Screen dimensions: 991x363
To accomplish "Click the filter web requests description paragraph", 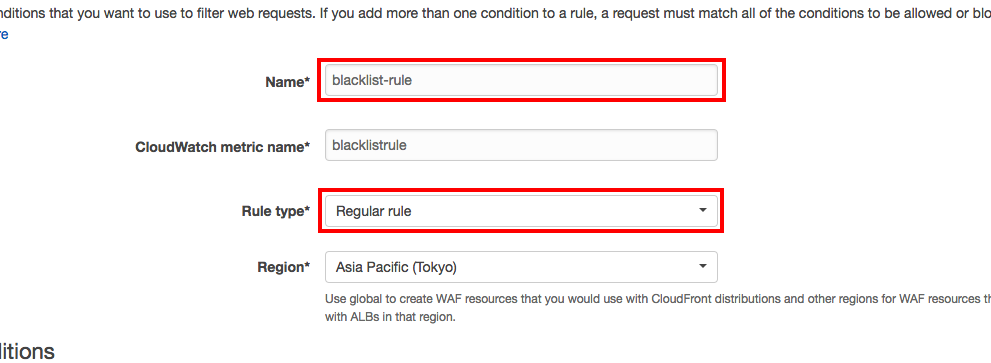I will [496, 13].
